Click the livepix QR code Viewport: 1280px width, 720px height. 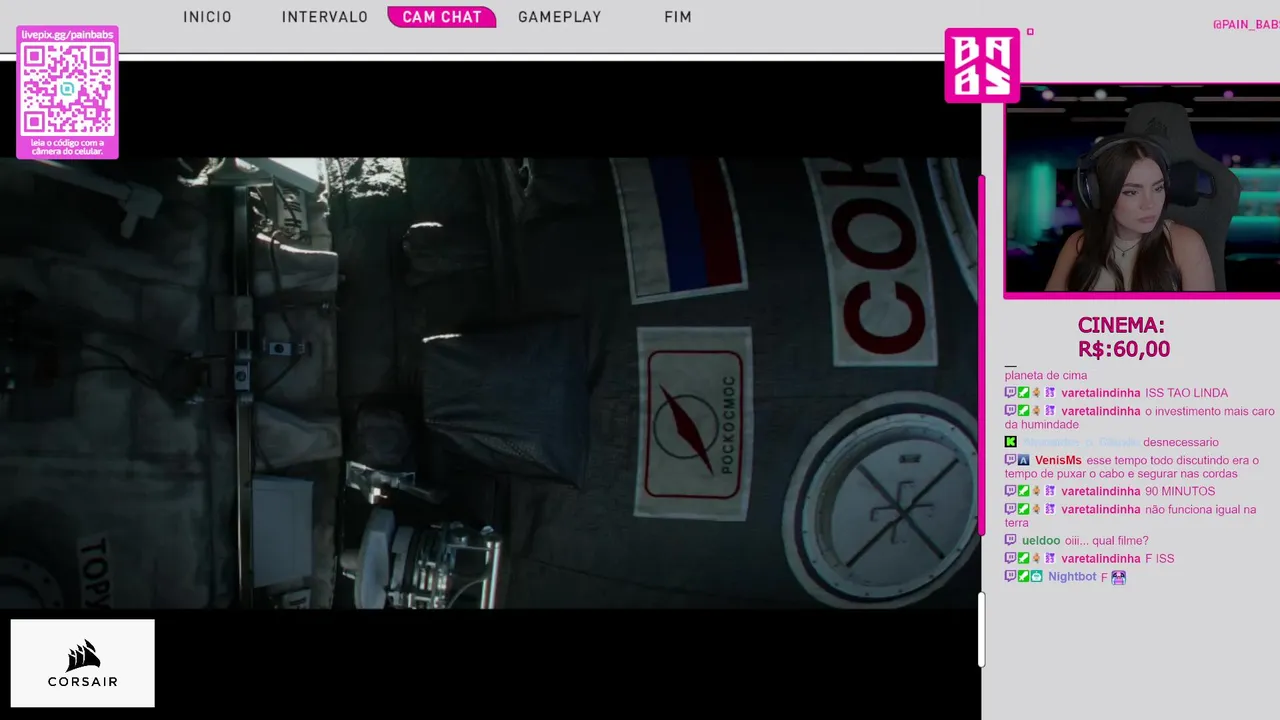coord(67,90)
